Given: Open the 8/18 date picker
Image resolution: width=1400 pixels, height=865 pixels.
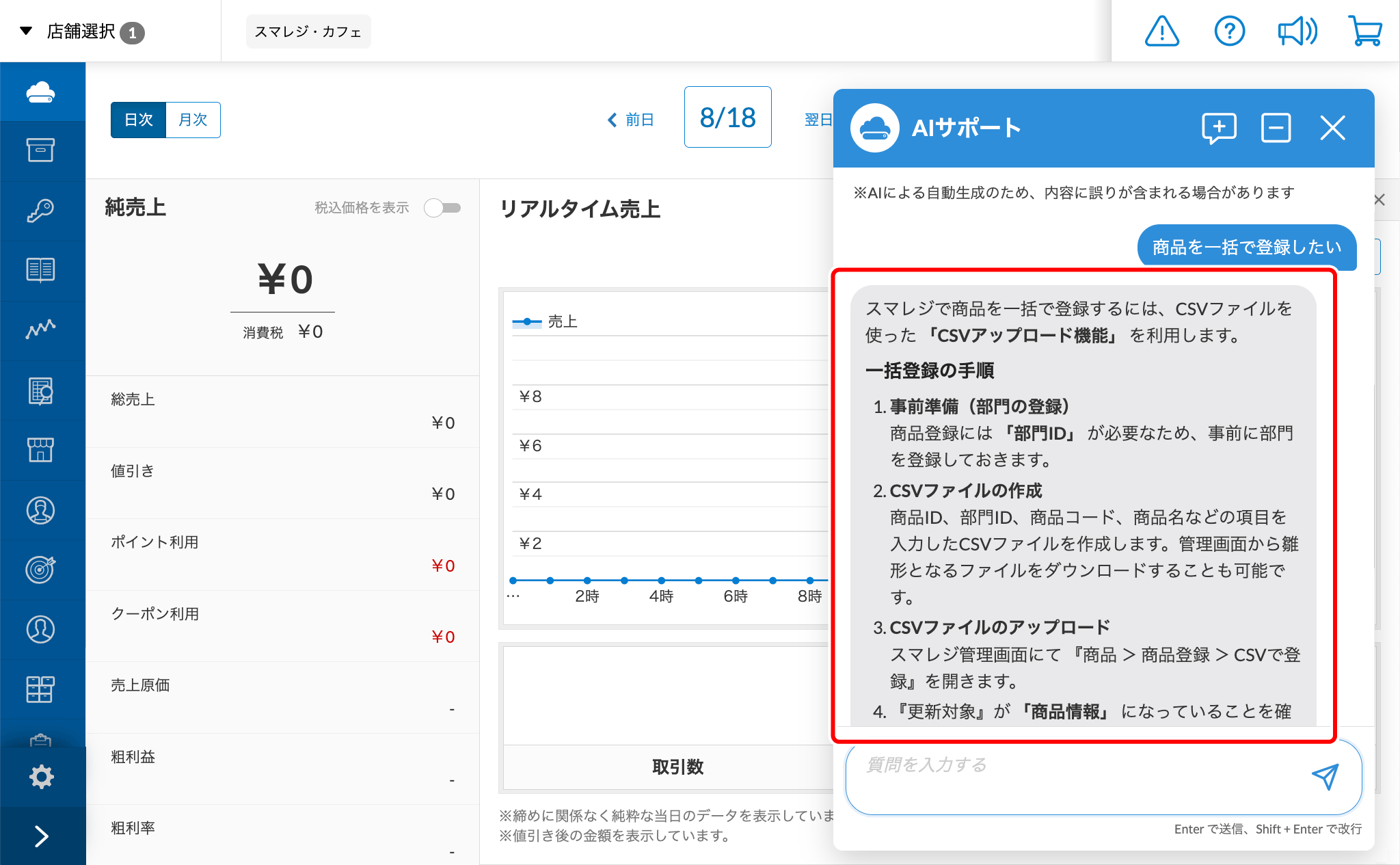Looking at the screenshot, I should click(x=728, y=117).
